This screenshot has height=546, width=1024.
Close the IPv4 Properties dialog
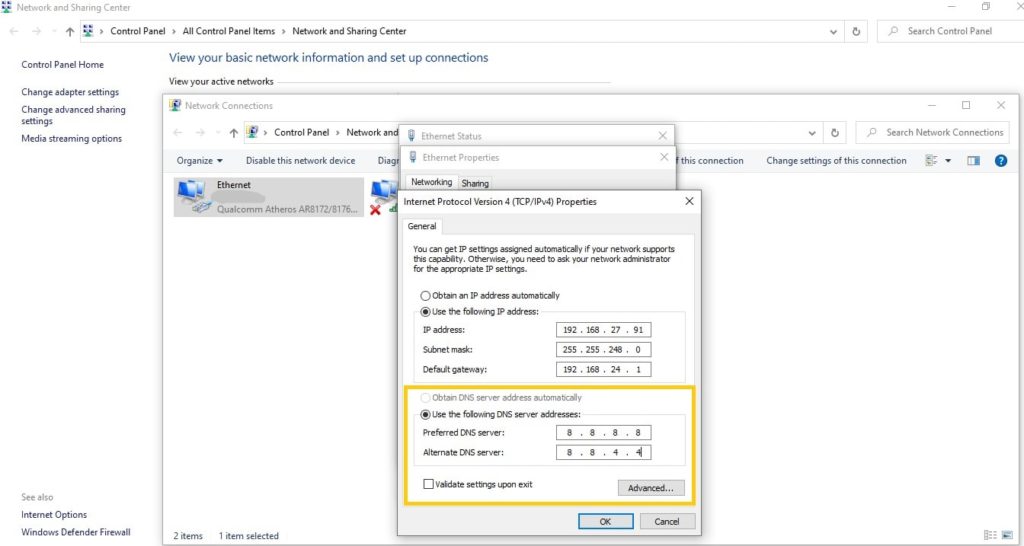coord(689,202)
